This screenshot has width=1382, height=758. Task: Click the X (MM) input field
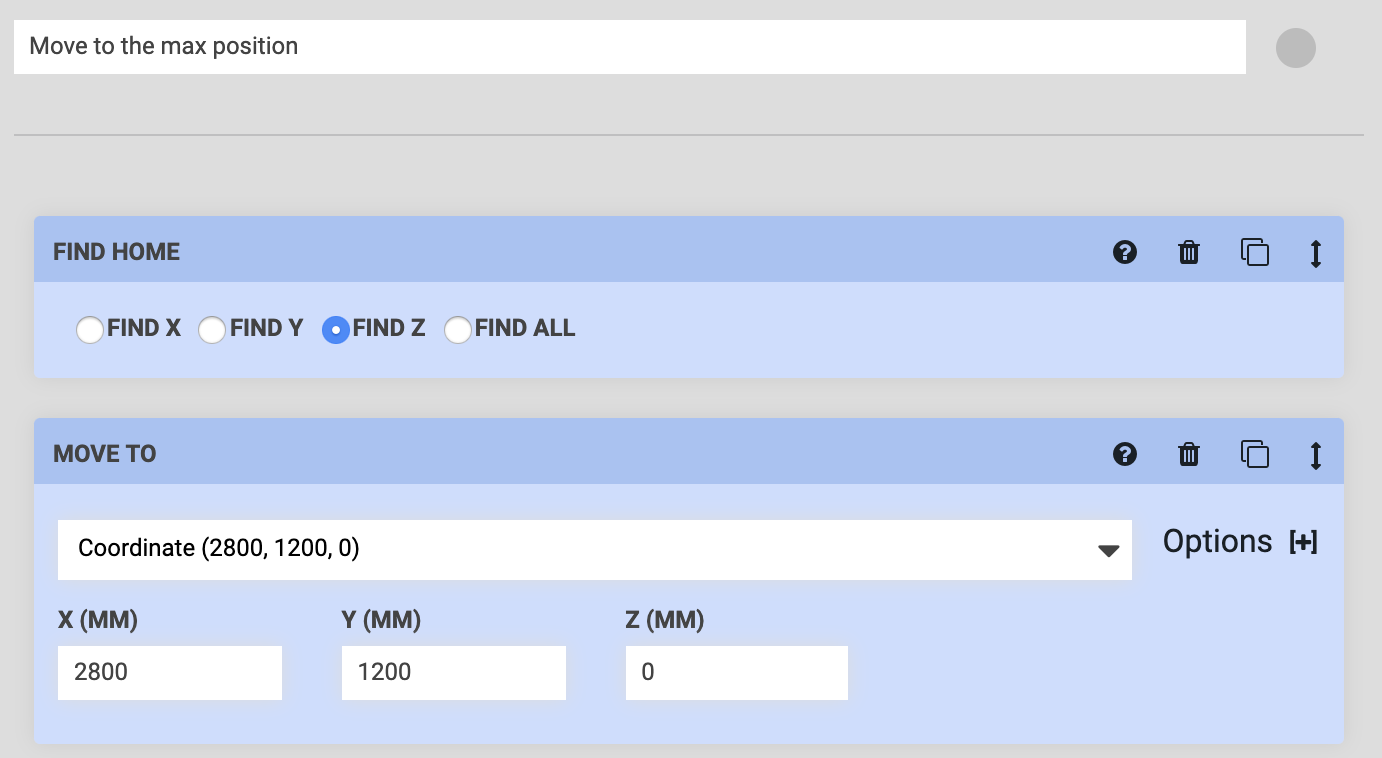[x=170, y=672]
